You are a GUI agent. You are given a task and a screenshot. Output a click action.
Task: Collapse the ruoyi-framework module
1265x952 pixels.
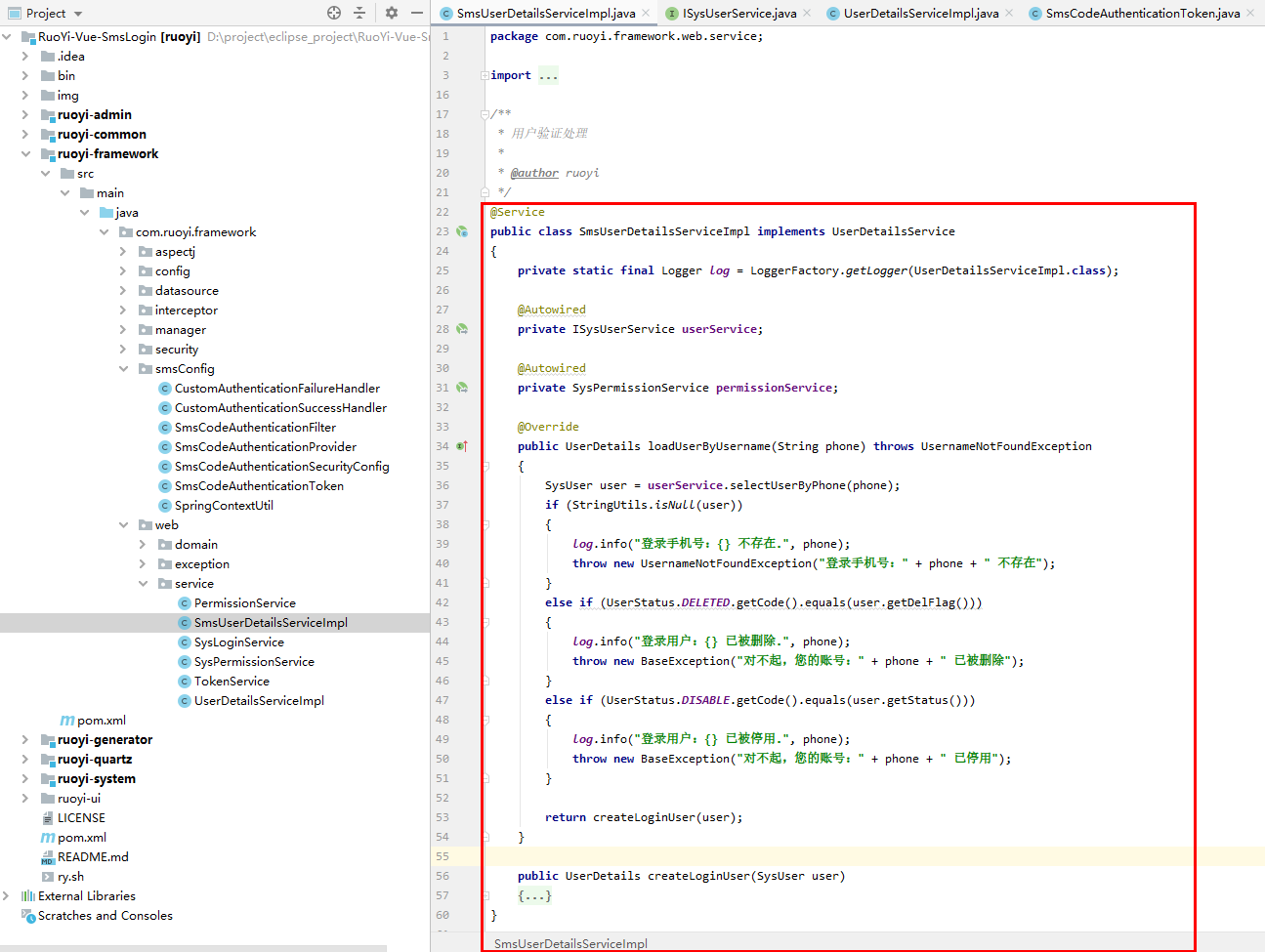pyautogui.click(x=25, y=154)
